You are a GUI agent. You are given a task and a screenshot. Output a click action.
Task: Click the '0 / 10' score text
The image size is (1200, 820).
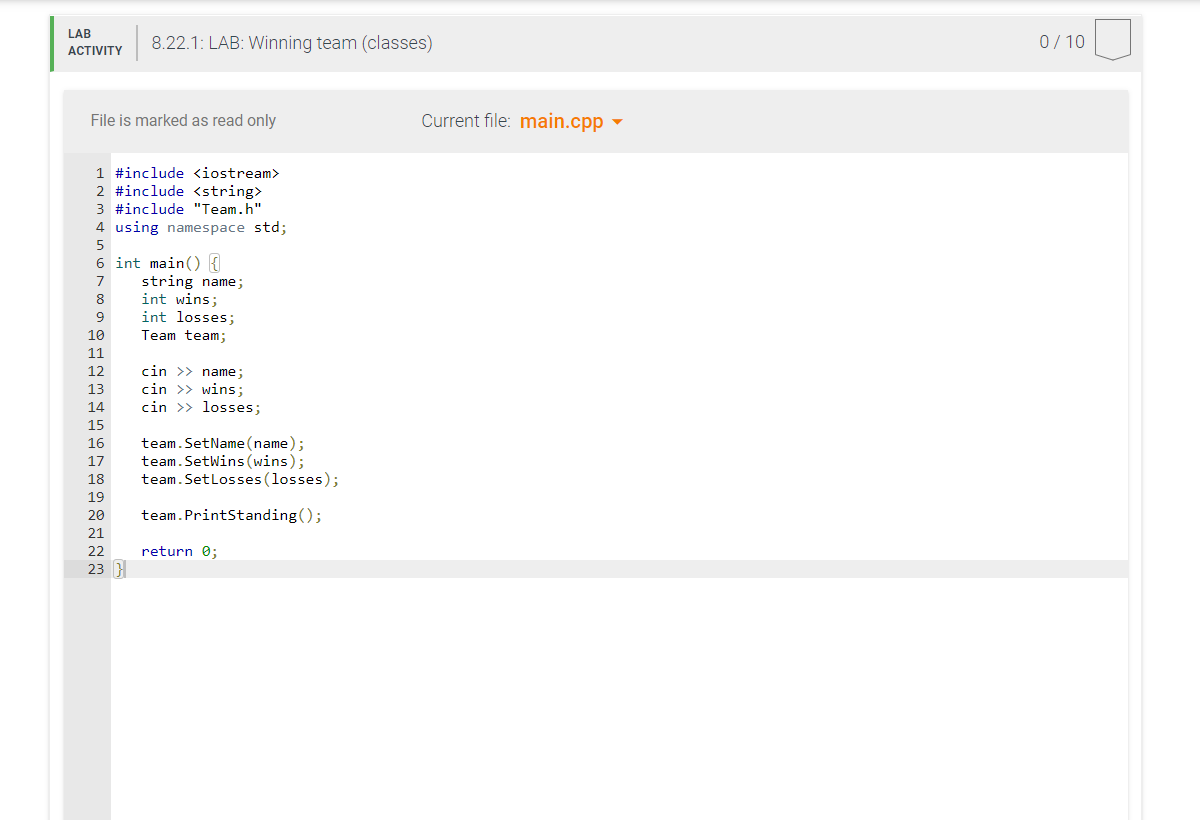(1062, 42)
